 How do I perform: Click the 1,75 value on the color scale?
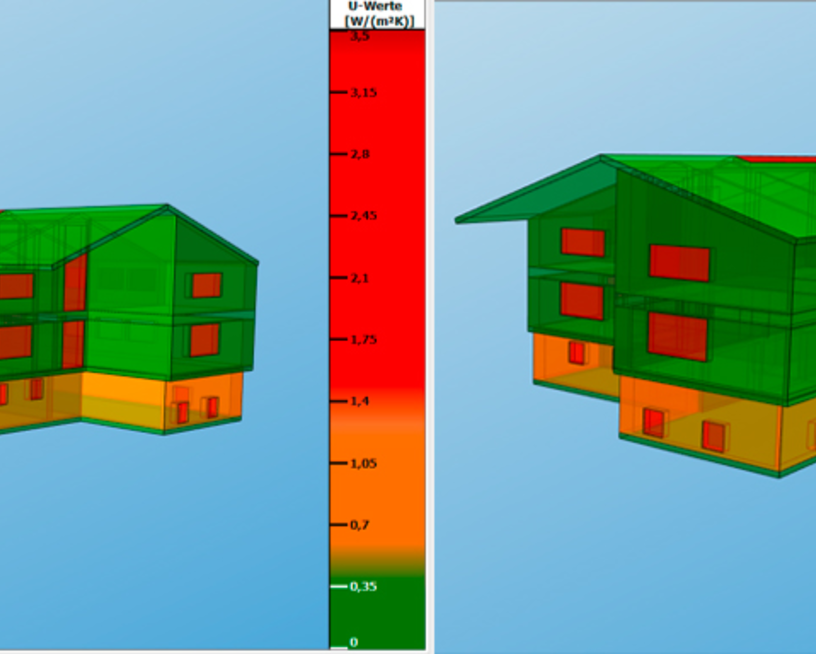[363, 340]
